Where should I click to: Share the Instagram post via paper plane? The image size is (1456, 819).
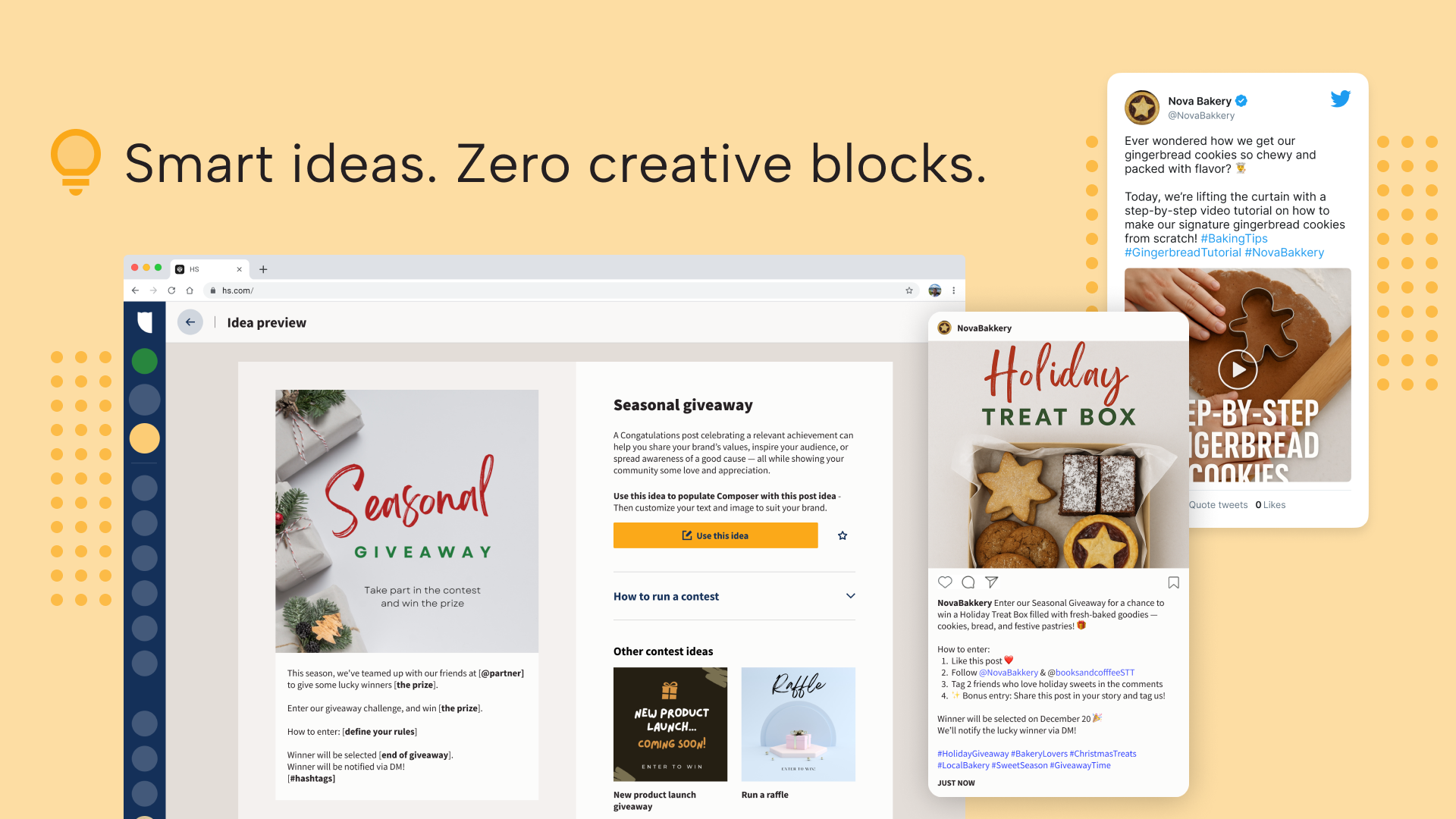[x=992, y=582]
